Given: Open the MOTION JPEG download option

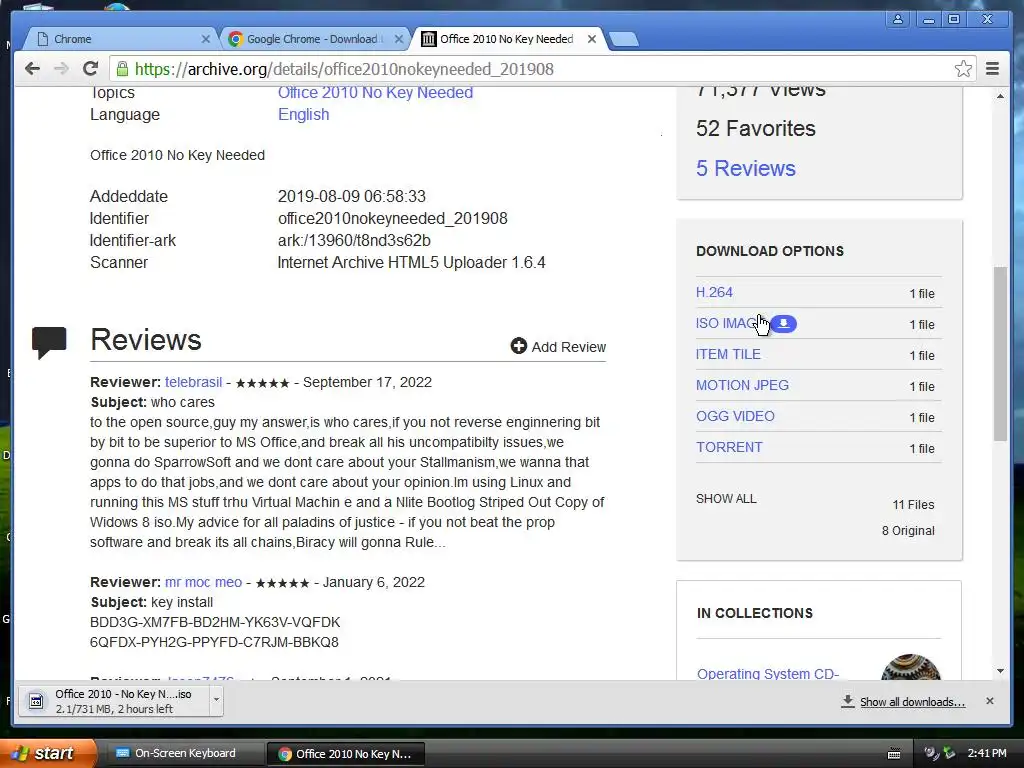Looking at the screenshot, I should [x=743, y=385].
